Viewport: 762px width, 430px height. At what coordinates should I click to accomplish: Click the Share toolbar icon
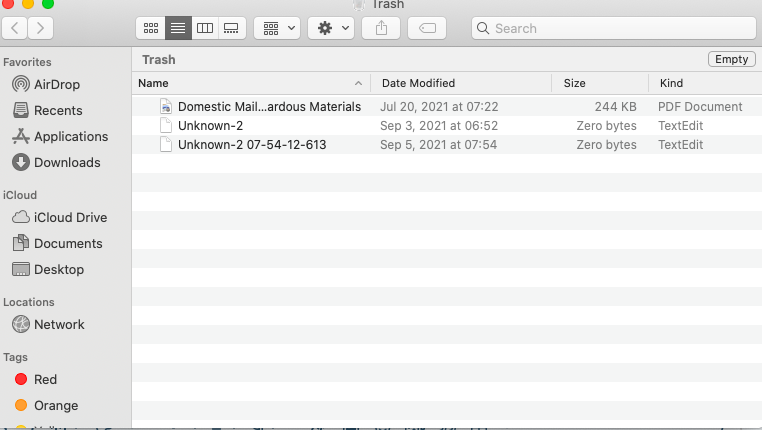point(381,28)
